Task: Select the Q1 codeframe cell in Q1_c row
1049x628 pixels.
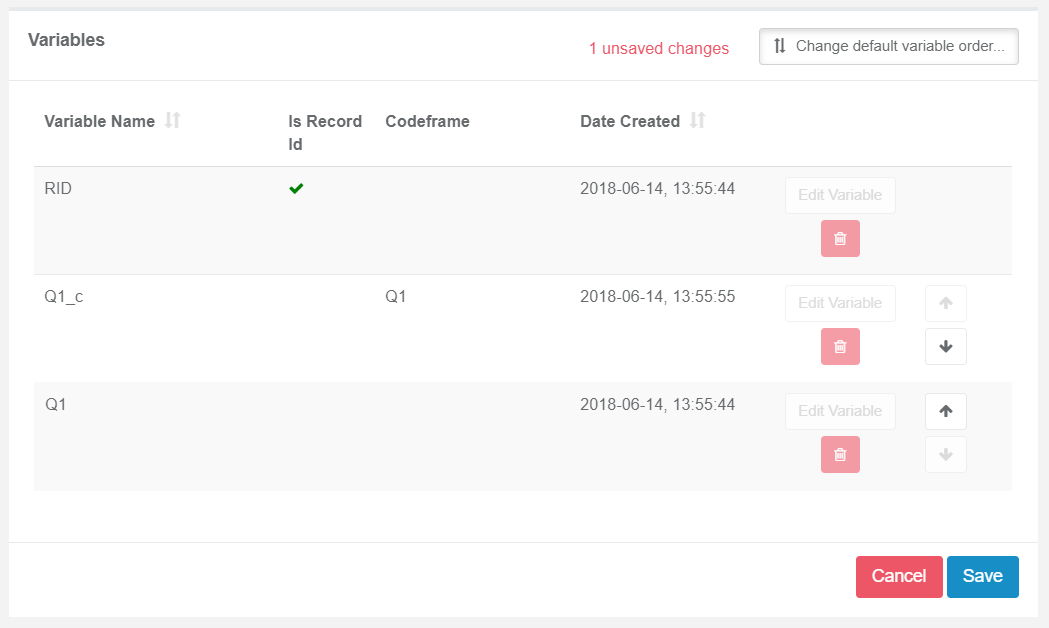Action: point(396,296)
